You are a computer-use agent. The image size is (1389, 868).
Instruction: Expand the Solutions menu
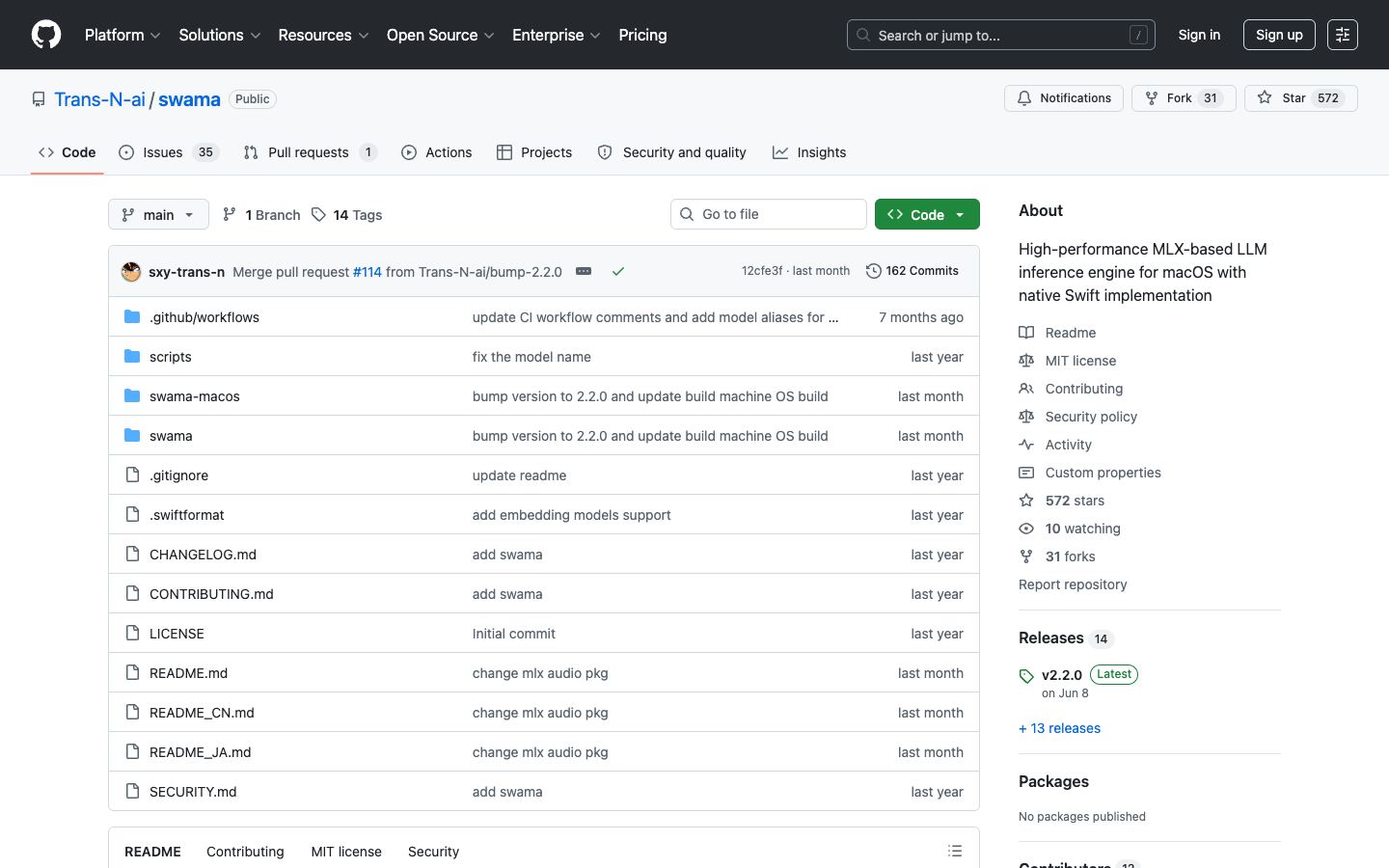tap(220, 35)
